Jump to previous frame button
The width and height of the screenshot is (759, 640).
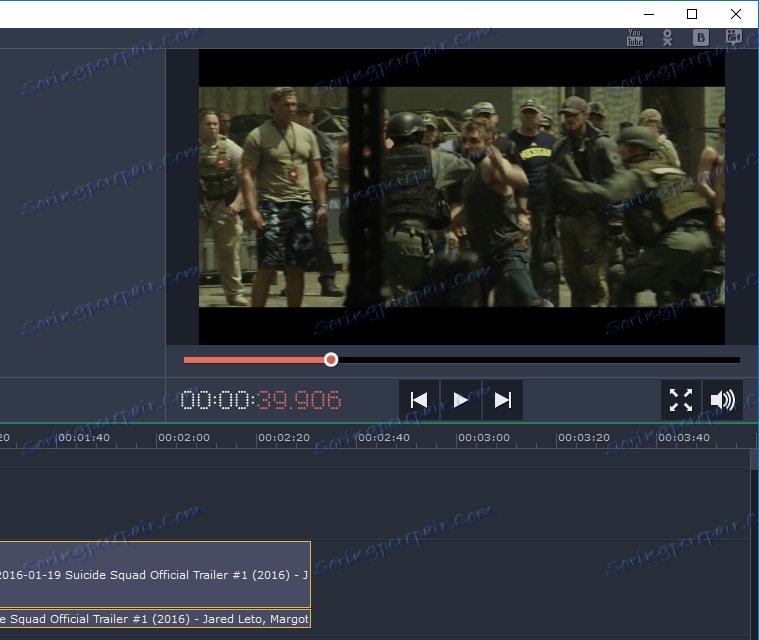419,400
